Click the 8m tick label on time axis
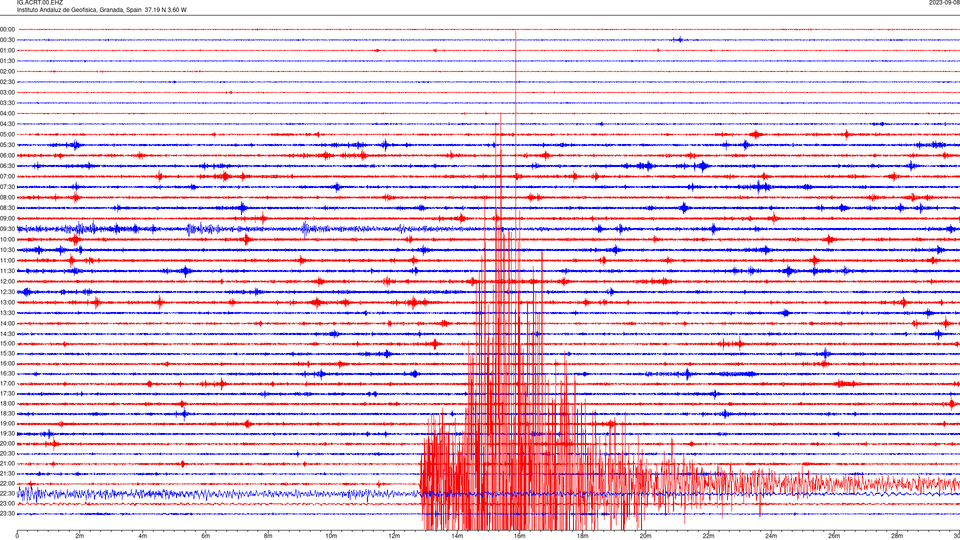The image size is (960, 540). (268, 536)
